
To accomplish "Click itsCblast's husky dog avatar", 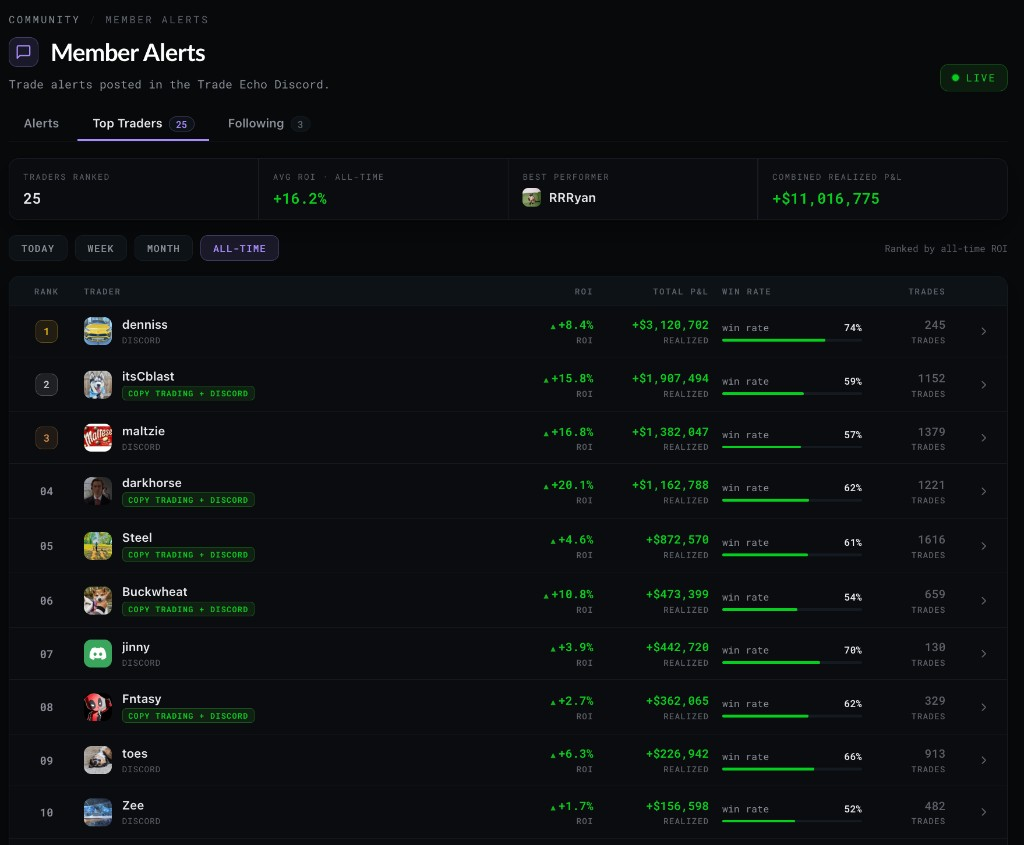I will 98,385.
